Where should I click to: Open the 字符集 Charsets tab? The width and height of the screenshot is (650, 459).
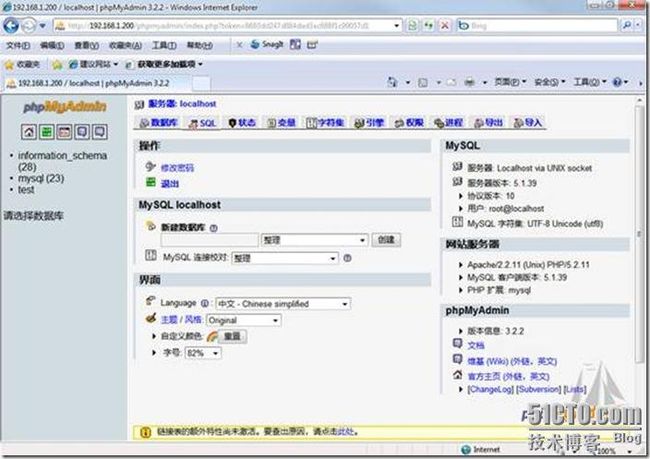click(x=325, y=123)
